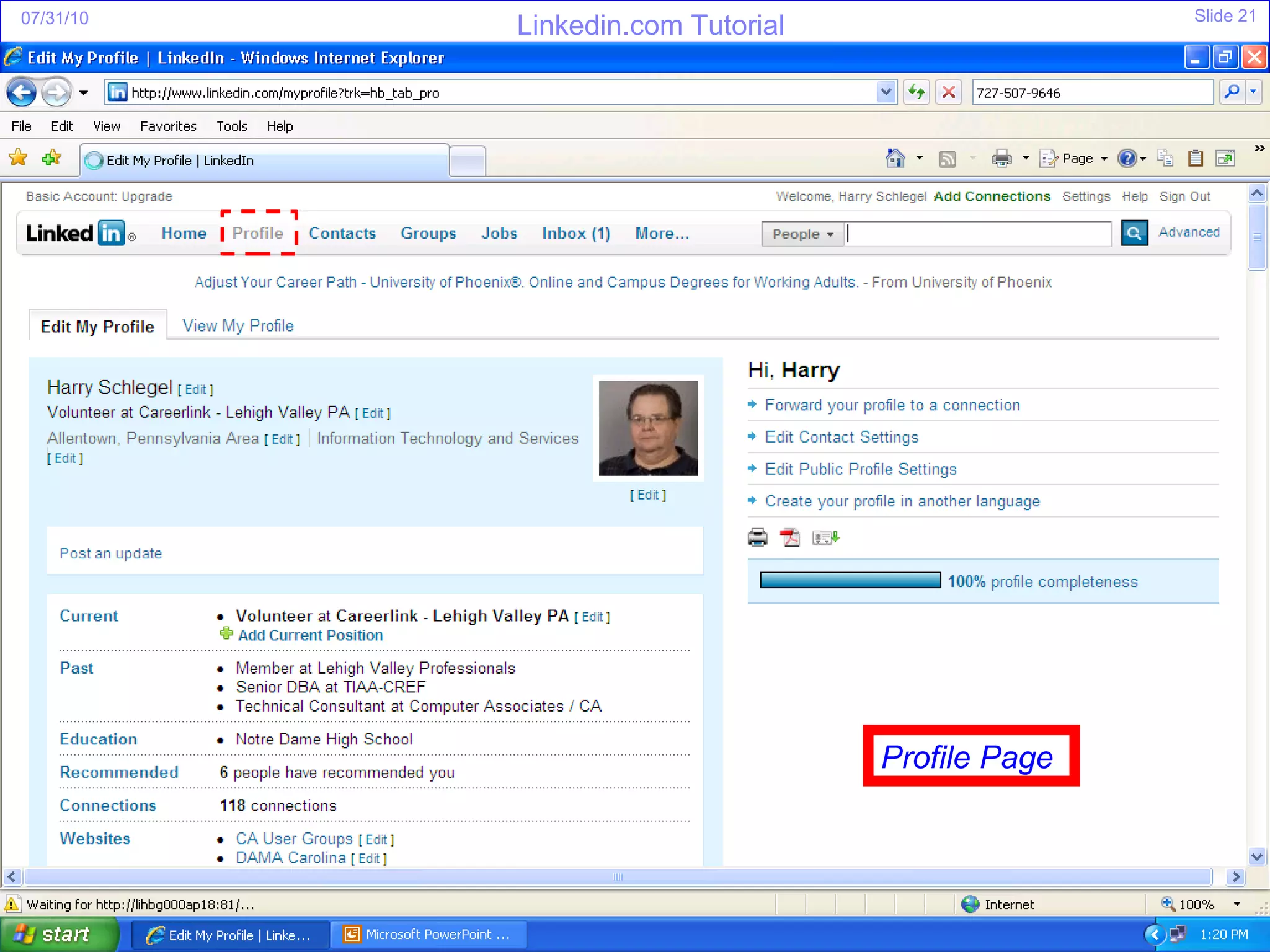Click the Advanced search link
Screen dimensions: 1270x952
pyautogui.click(x=1189, y=232)
